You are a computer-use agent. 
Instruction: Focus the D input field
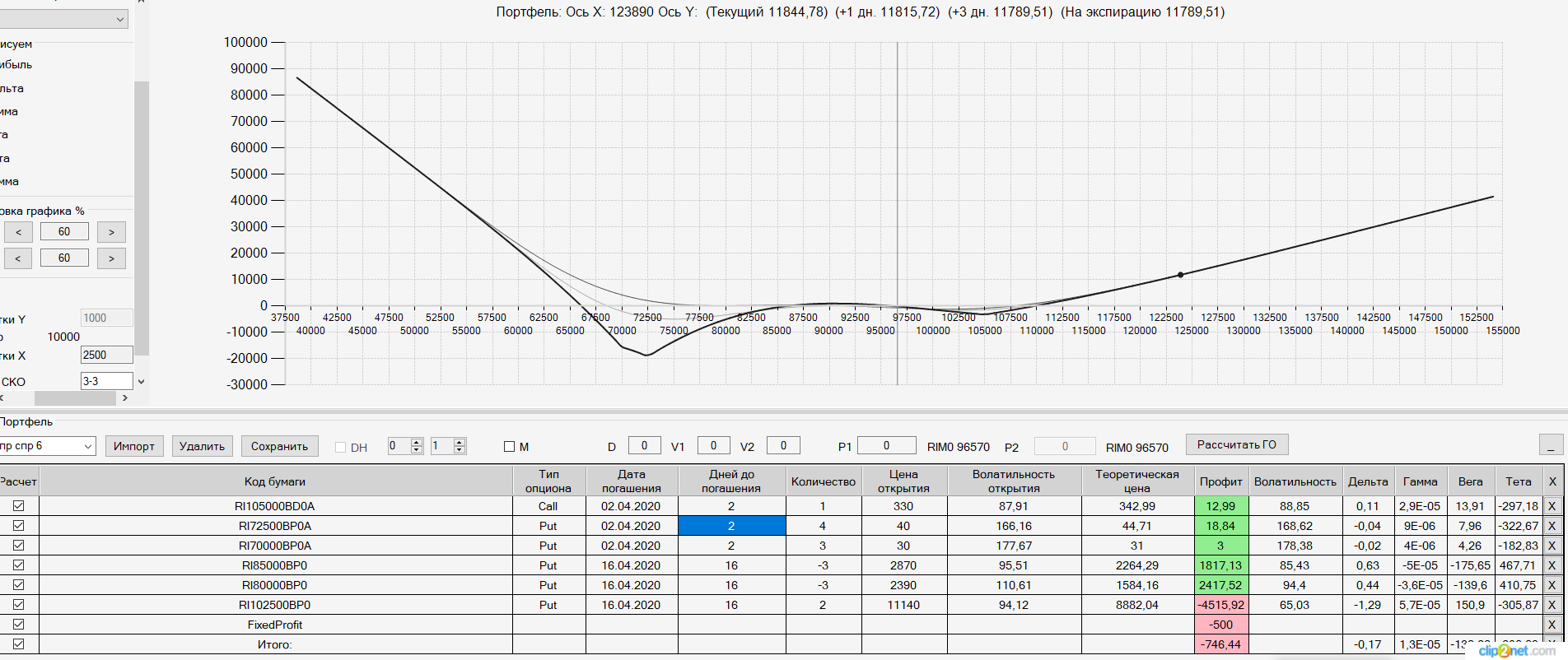(644, 445)
